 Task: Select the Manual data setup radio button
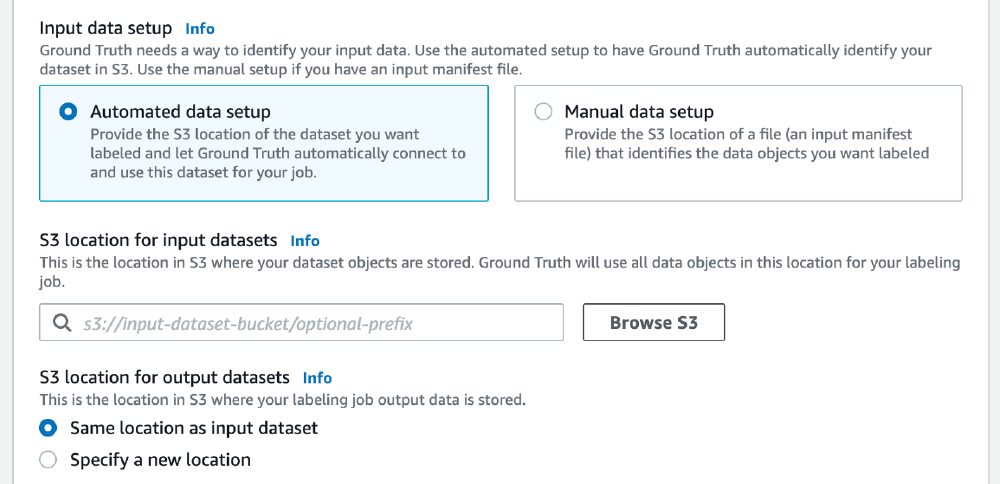tap(543, 112)
